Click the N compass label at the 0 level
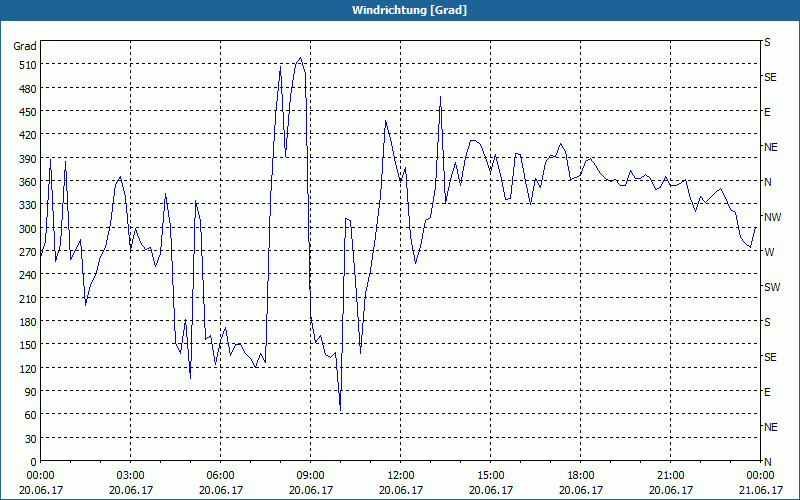This screenshot has height=500, width=800. click(x=767, y=462)
